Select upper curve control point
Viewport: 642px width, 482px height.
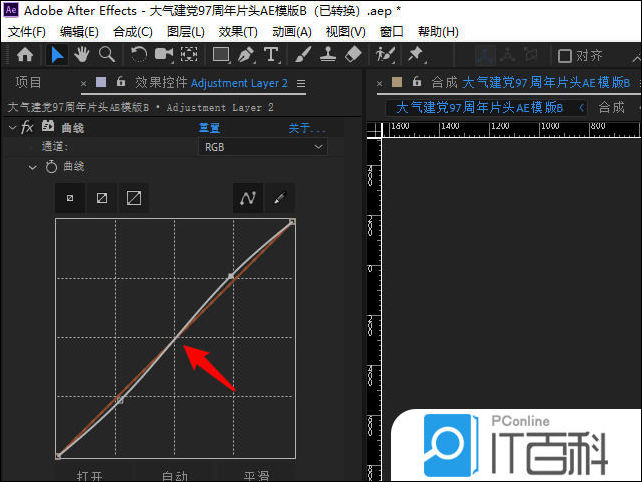231,276
